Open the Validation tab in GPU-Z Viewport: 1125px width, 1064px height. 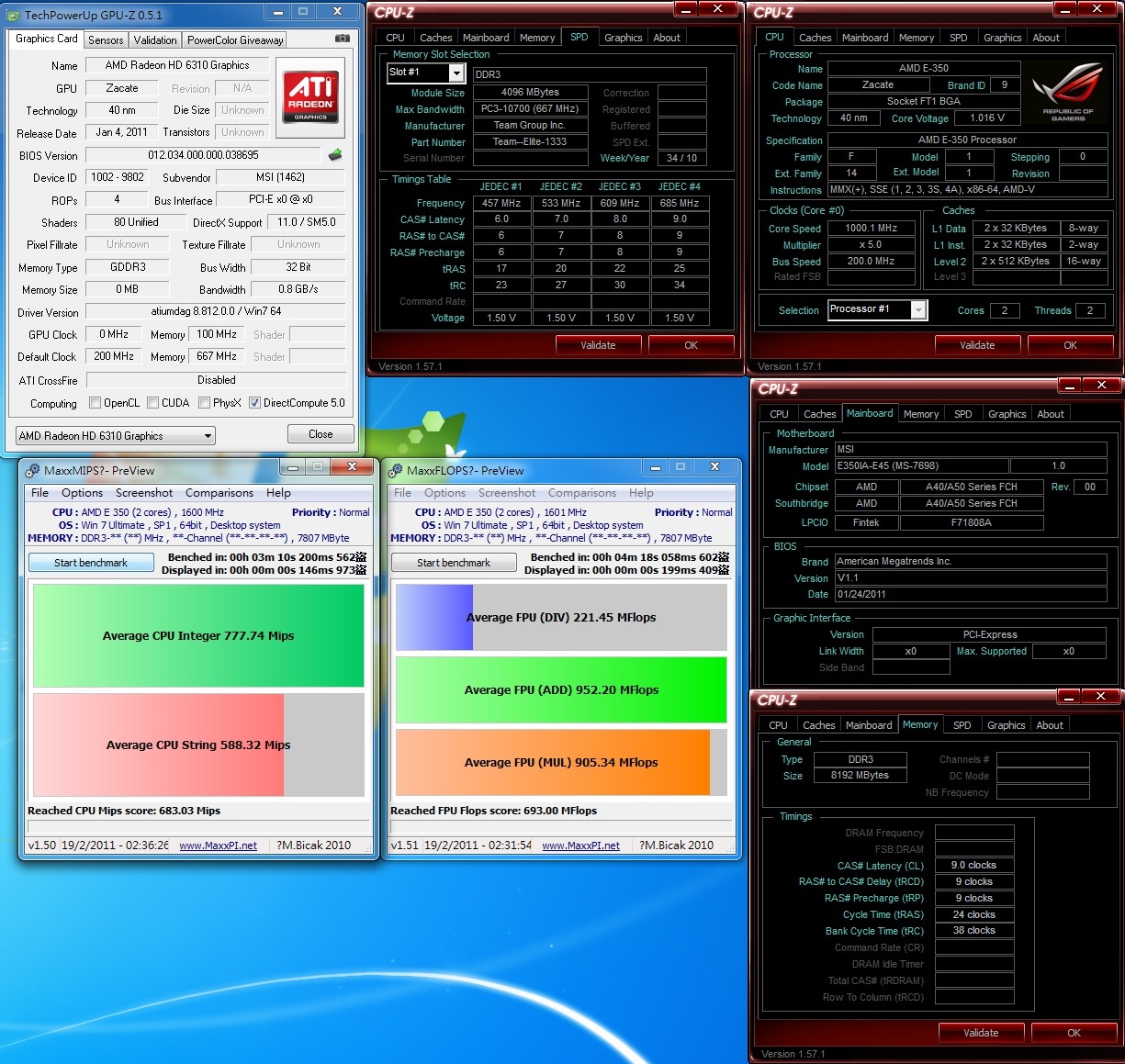(155, 39)
